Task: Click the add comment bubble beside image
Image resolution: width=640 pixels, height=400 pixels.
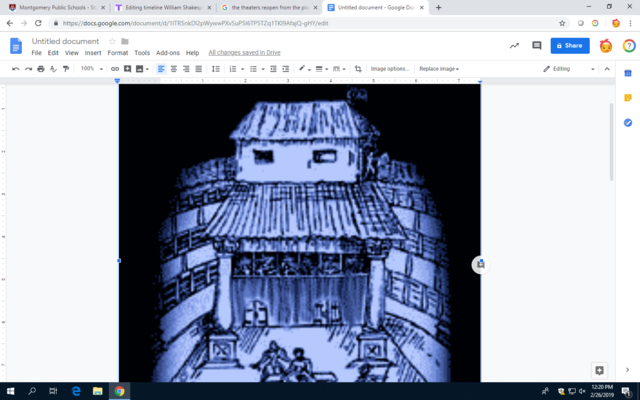Action: point(480,265)
